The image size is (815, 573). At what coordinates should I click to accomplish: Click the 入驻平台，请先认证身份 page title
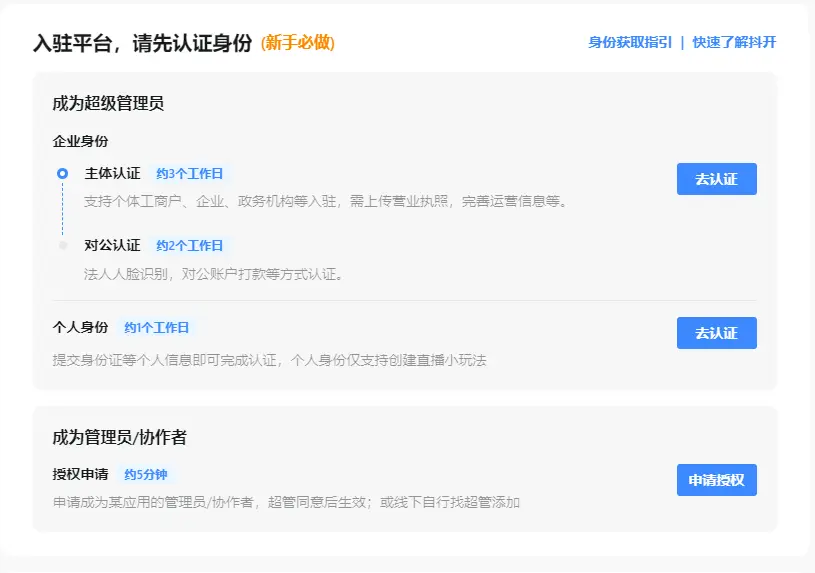[142, 43]
